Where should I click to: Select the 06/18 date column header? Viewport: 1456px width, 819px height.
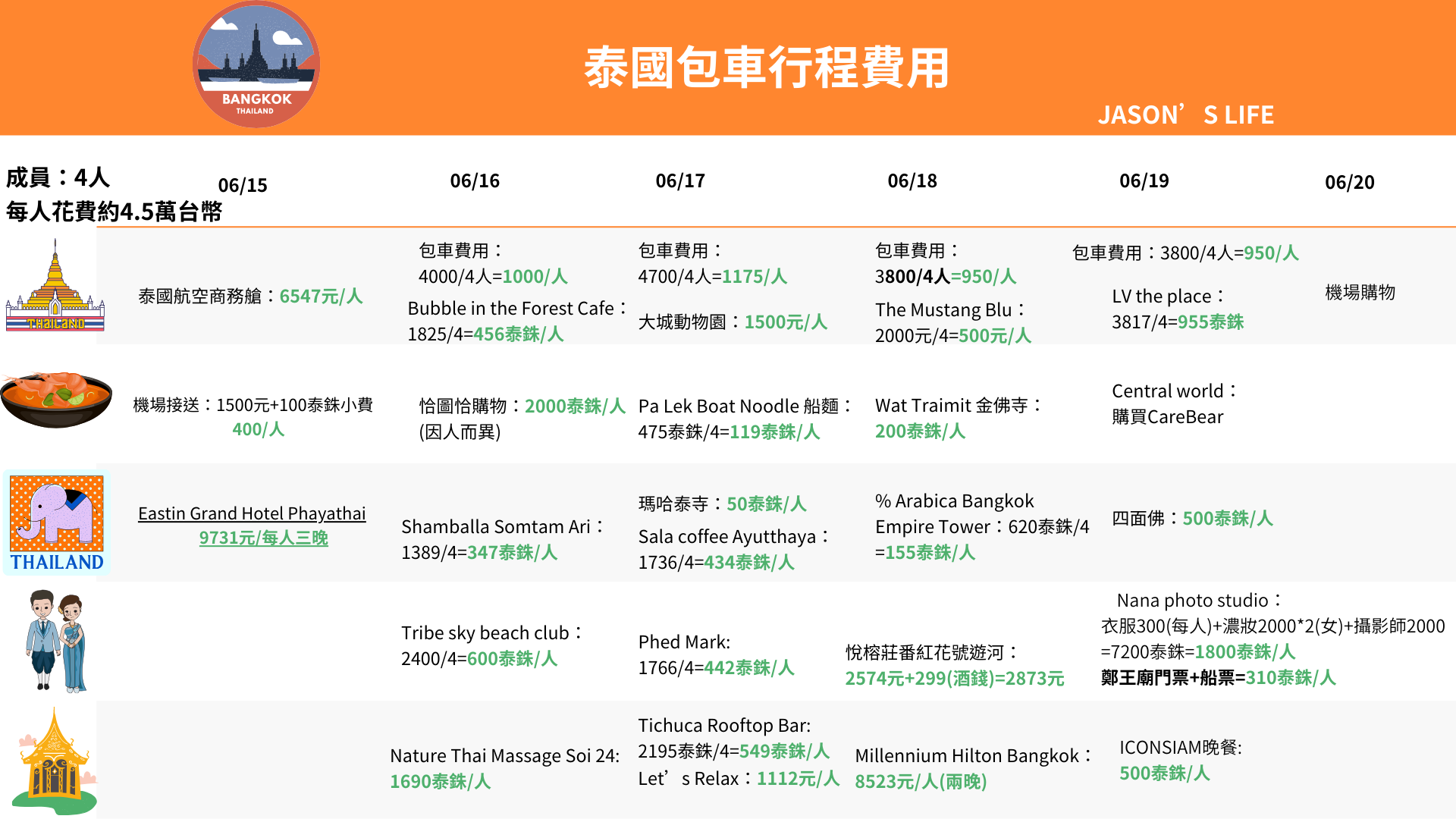[x=912, y=180]
